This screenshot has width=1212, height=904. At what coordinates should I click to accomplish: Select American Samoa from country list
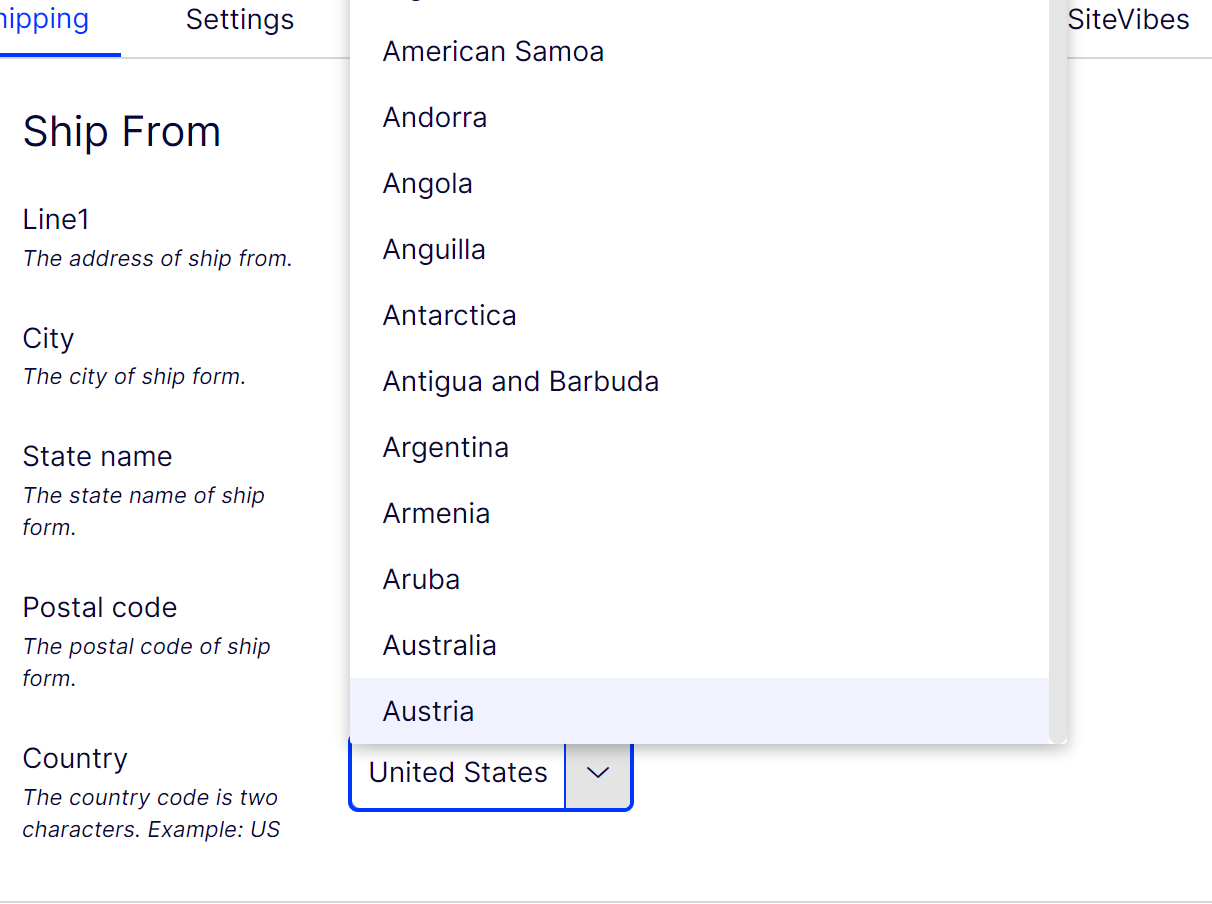(493, 52)
